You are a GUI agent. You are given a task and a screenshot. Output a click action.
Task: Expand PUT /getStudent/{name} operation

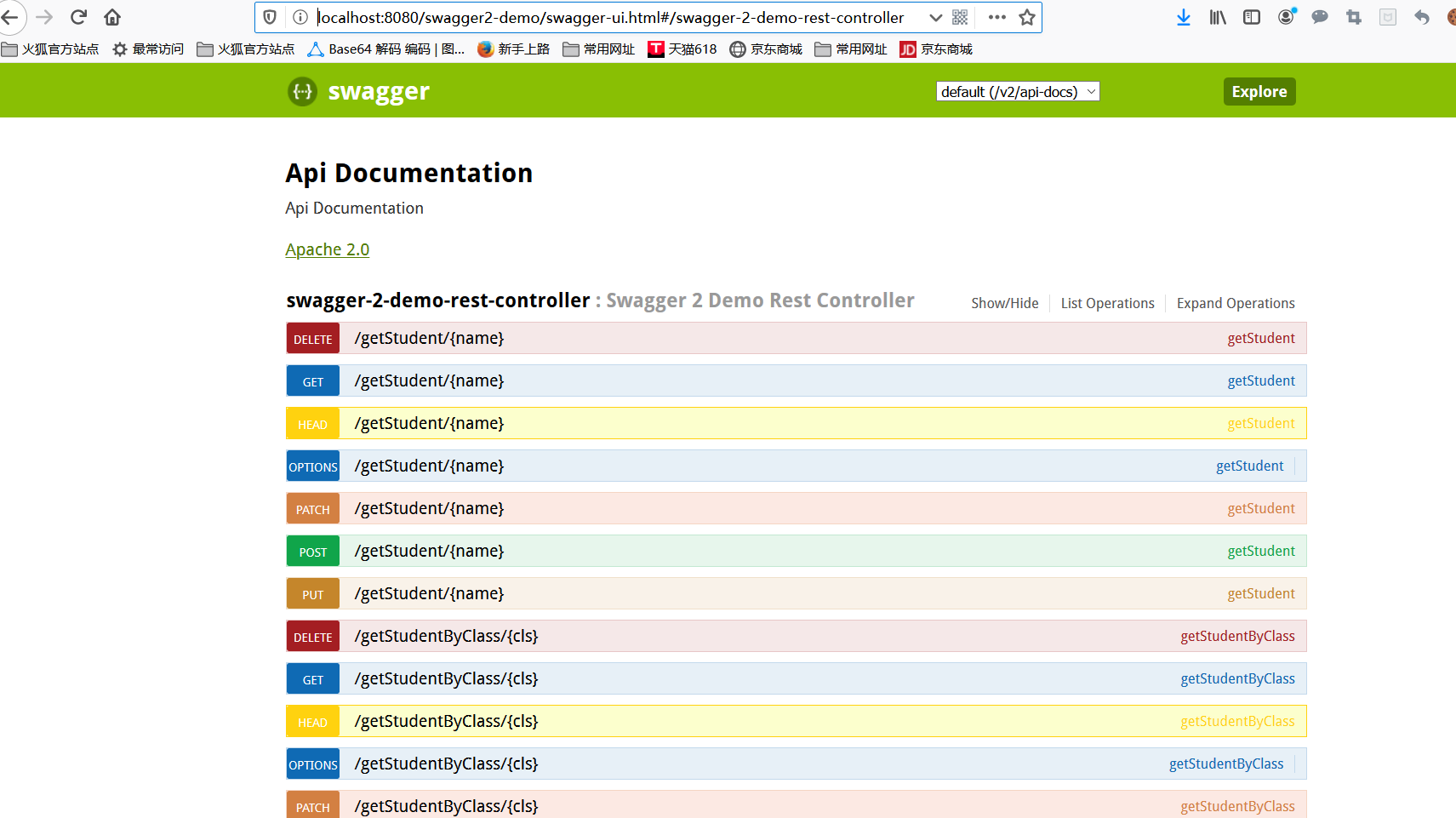tap(797, 593)
